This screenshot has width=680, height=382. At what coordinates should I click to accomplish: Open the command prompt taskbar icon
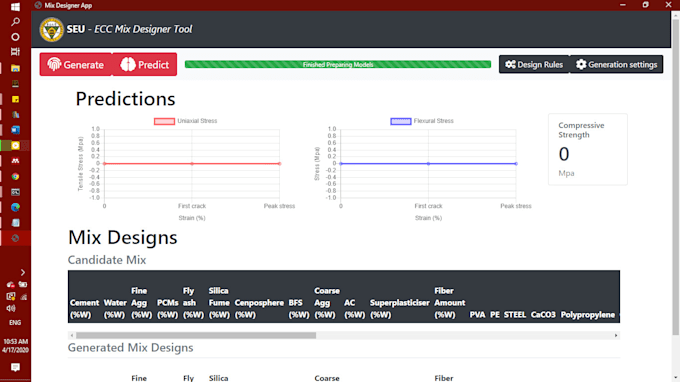click(15, 192)
